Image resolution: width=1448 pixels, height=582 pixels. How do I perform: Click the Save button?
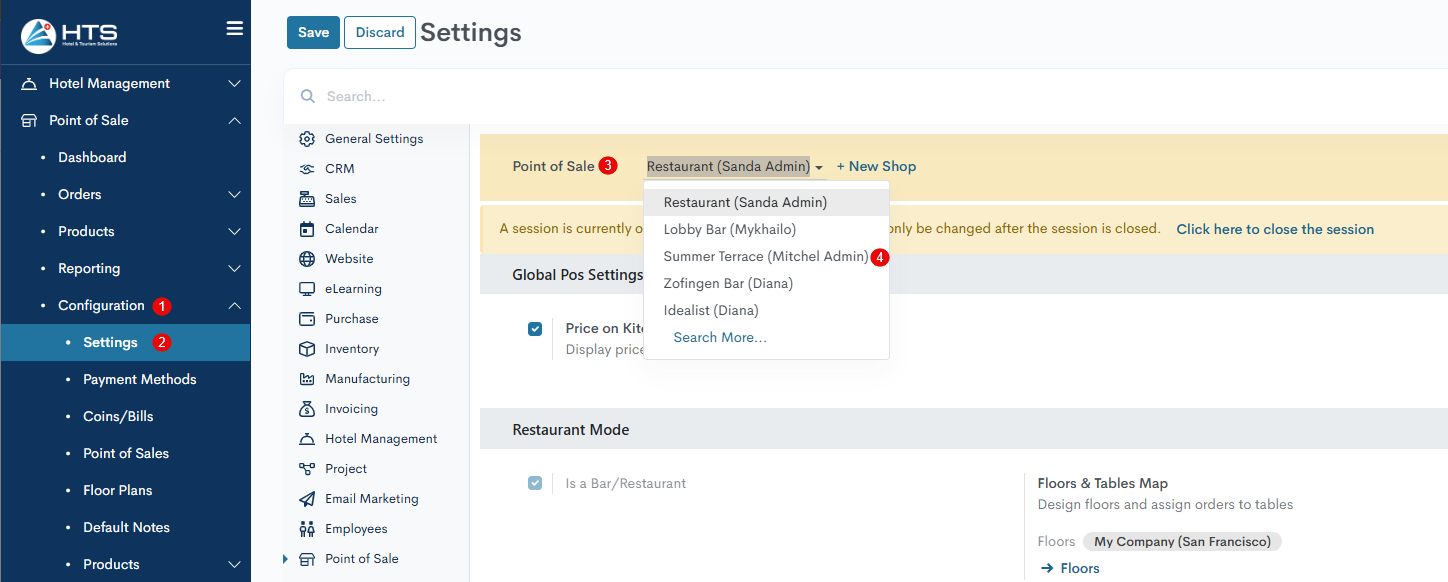pos(313,33)
